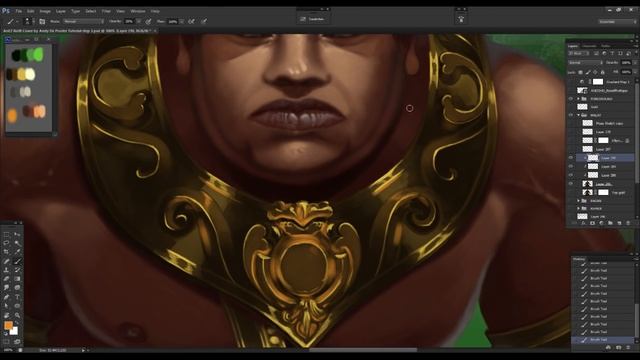The width and height of the screenshot is (640, 360).
Task: Toggle visibility of Layer 288
Action: click(x=571, y=175)
